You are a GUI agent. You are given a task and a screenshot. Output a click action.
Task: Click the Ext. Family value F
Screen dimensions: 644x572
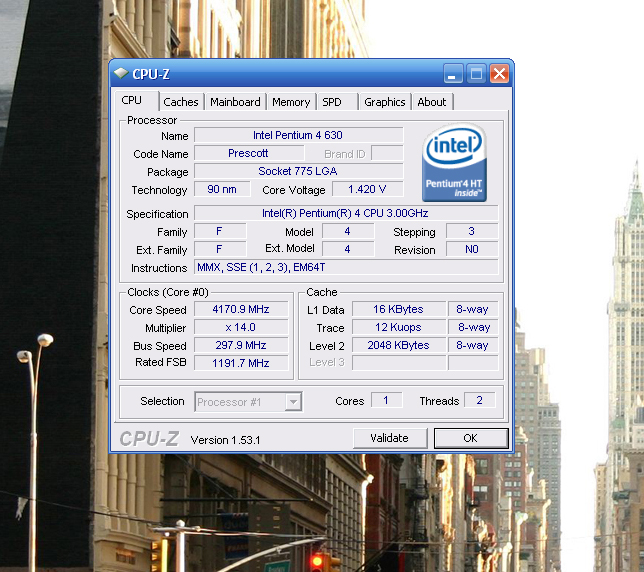pos(220,249)
